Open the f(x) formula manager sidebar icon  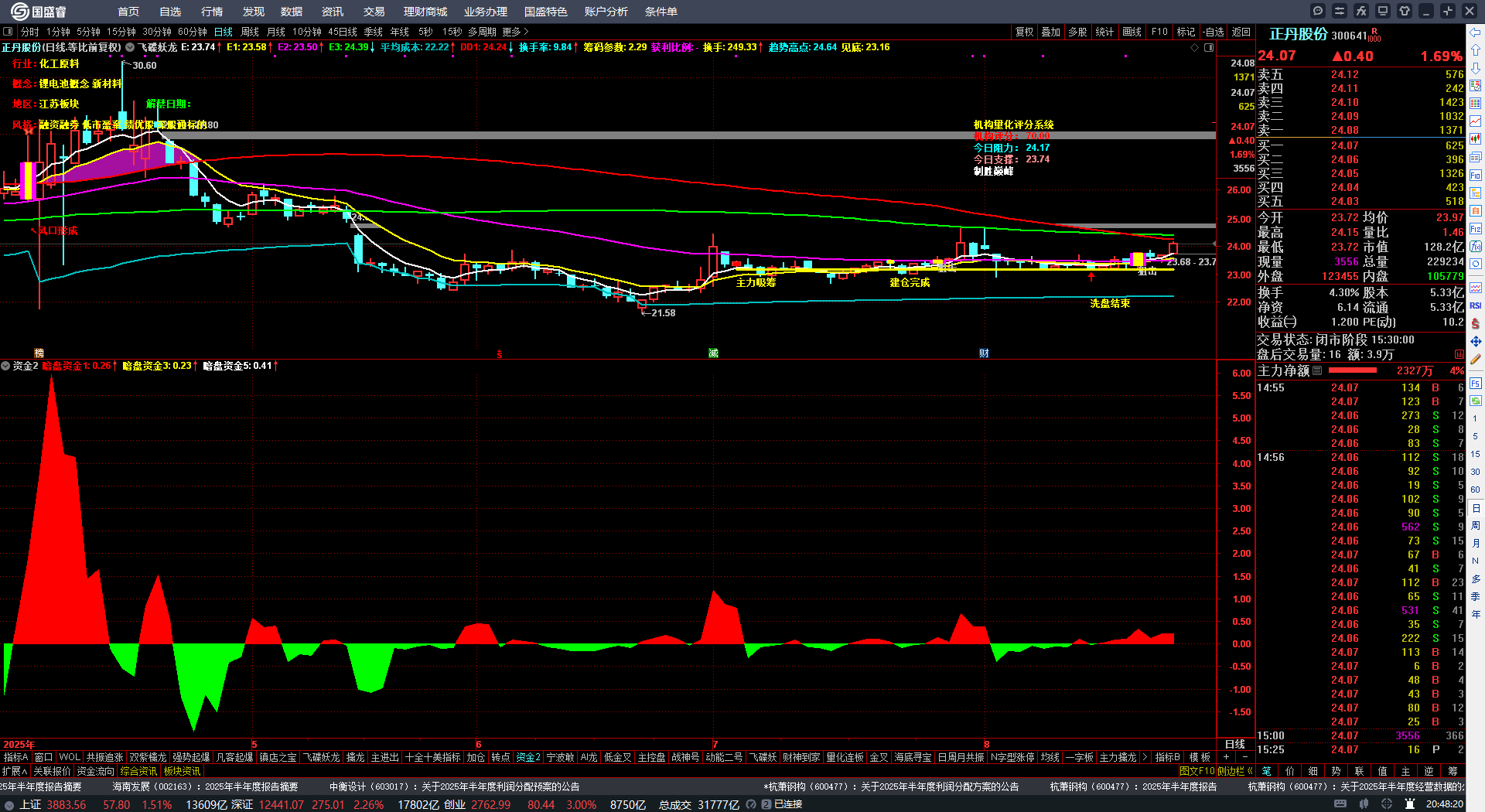point(1476,247)
